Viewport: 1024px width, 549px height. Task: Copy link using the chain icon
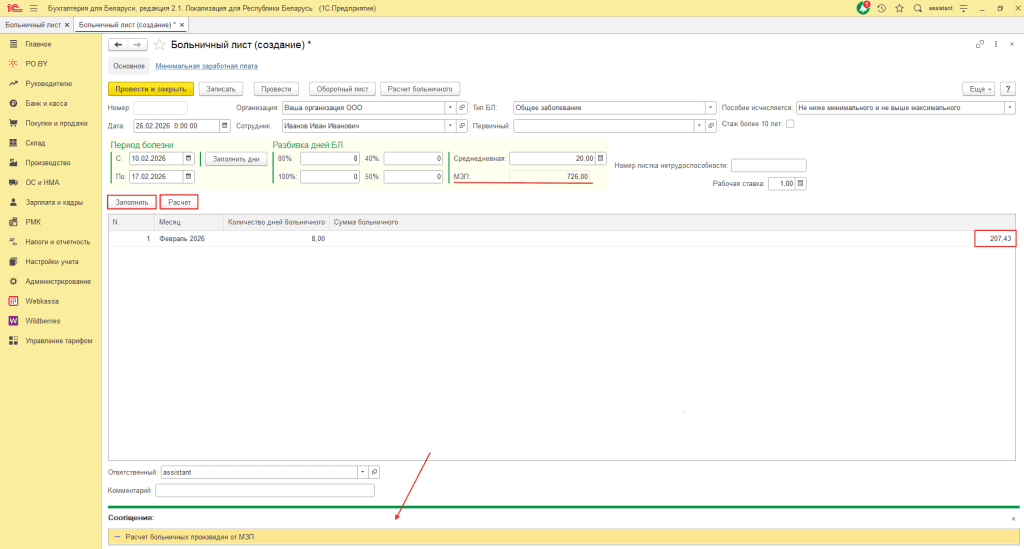click(x=980, y=45)
